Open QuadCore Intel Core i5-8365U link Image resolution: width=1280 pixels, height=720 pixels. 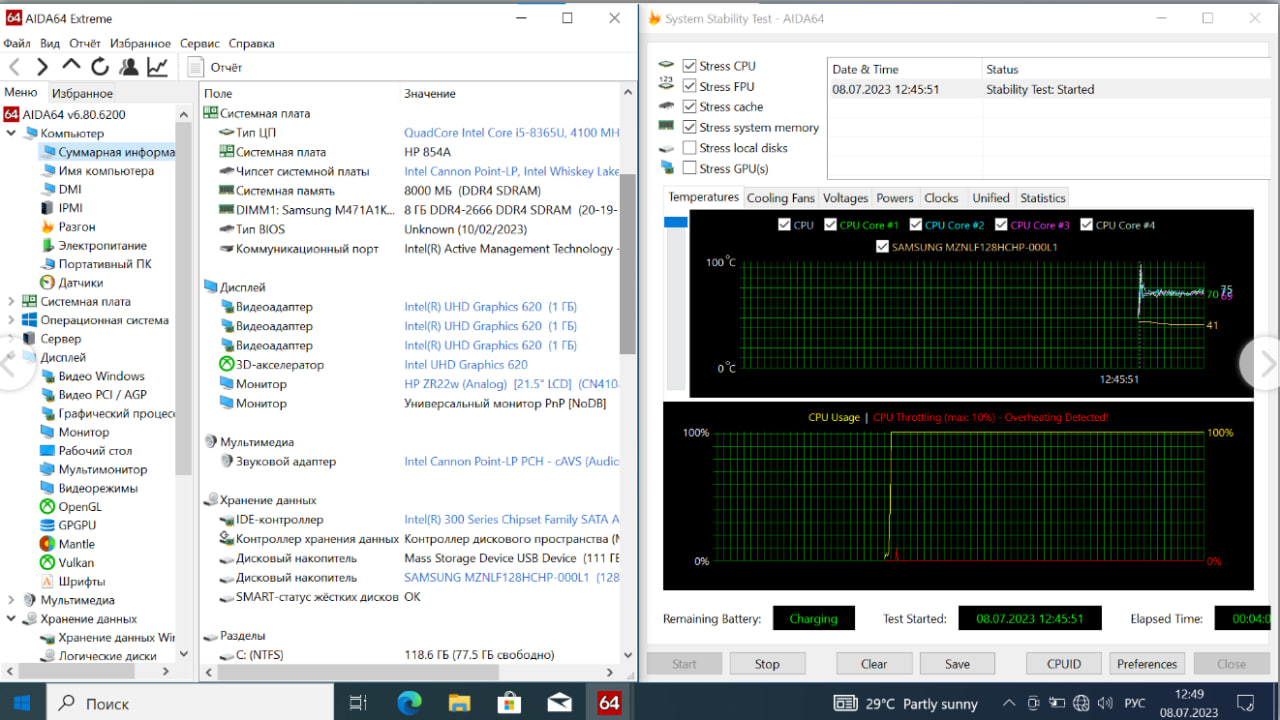(512, 133)
